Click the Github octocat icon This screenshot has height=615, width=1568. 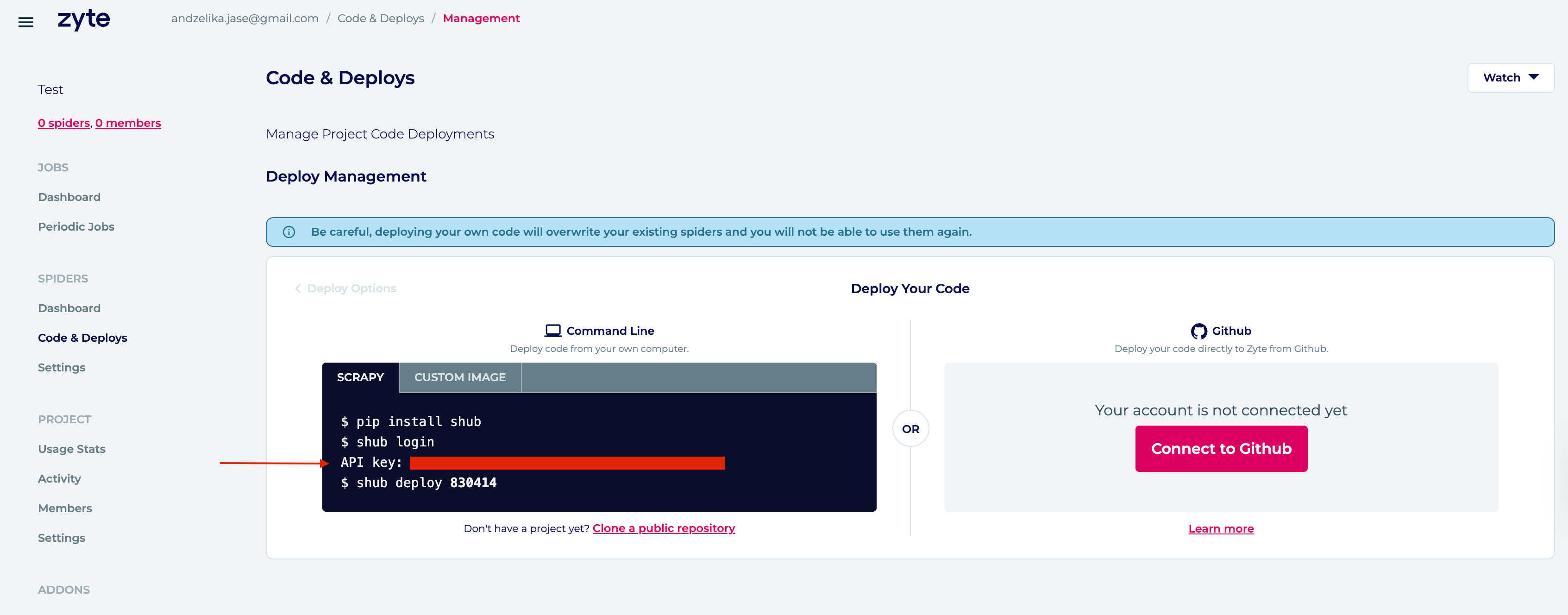click(x=1198, y=331)
